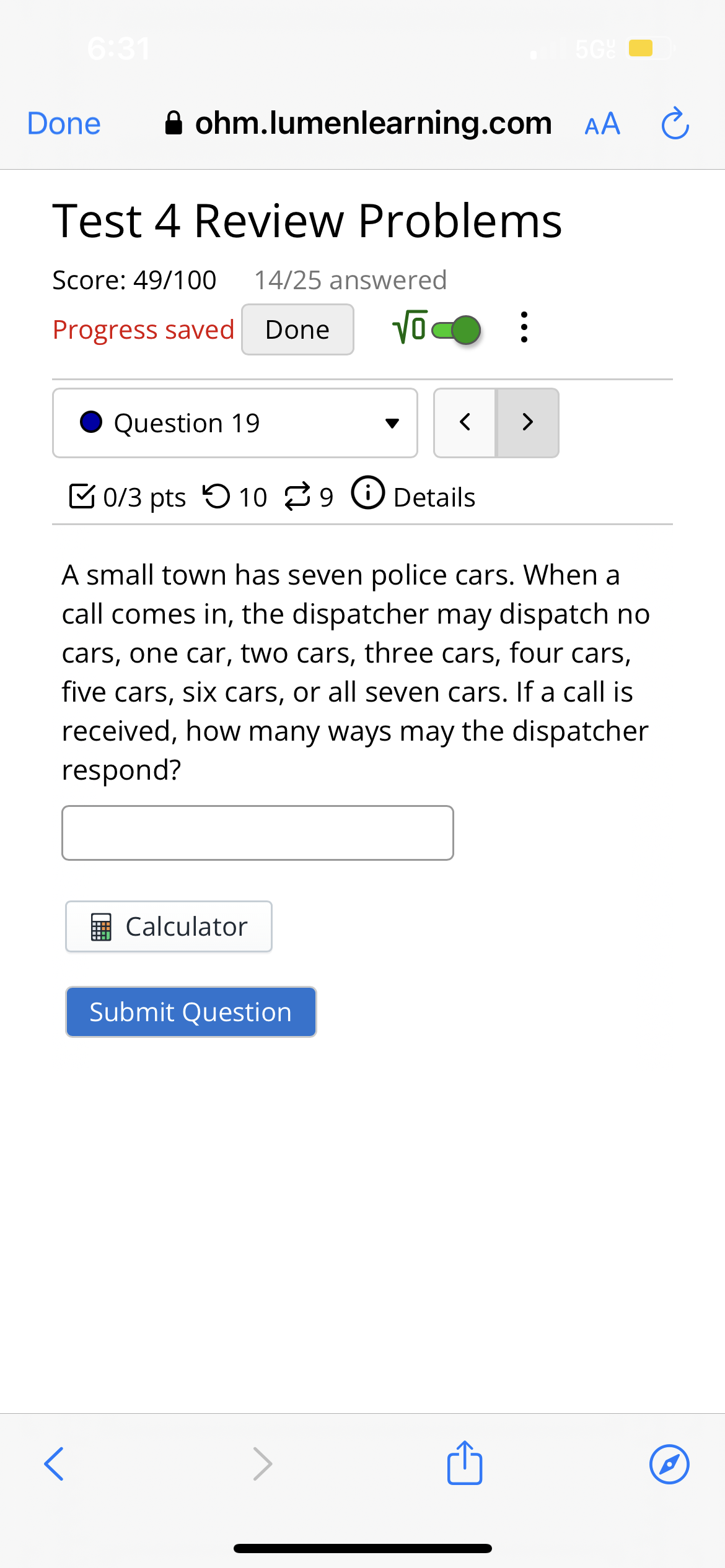Advance to the next question with right chevron
Viewport: 725px width, 1568px height.
click(x=527, y=422)
